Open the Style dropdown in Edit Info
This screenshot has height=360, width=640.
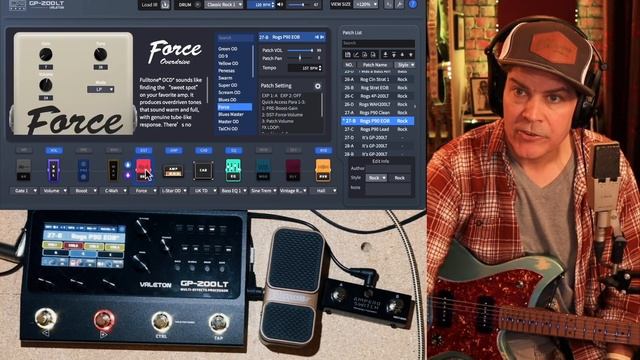[x=376, y=178]
